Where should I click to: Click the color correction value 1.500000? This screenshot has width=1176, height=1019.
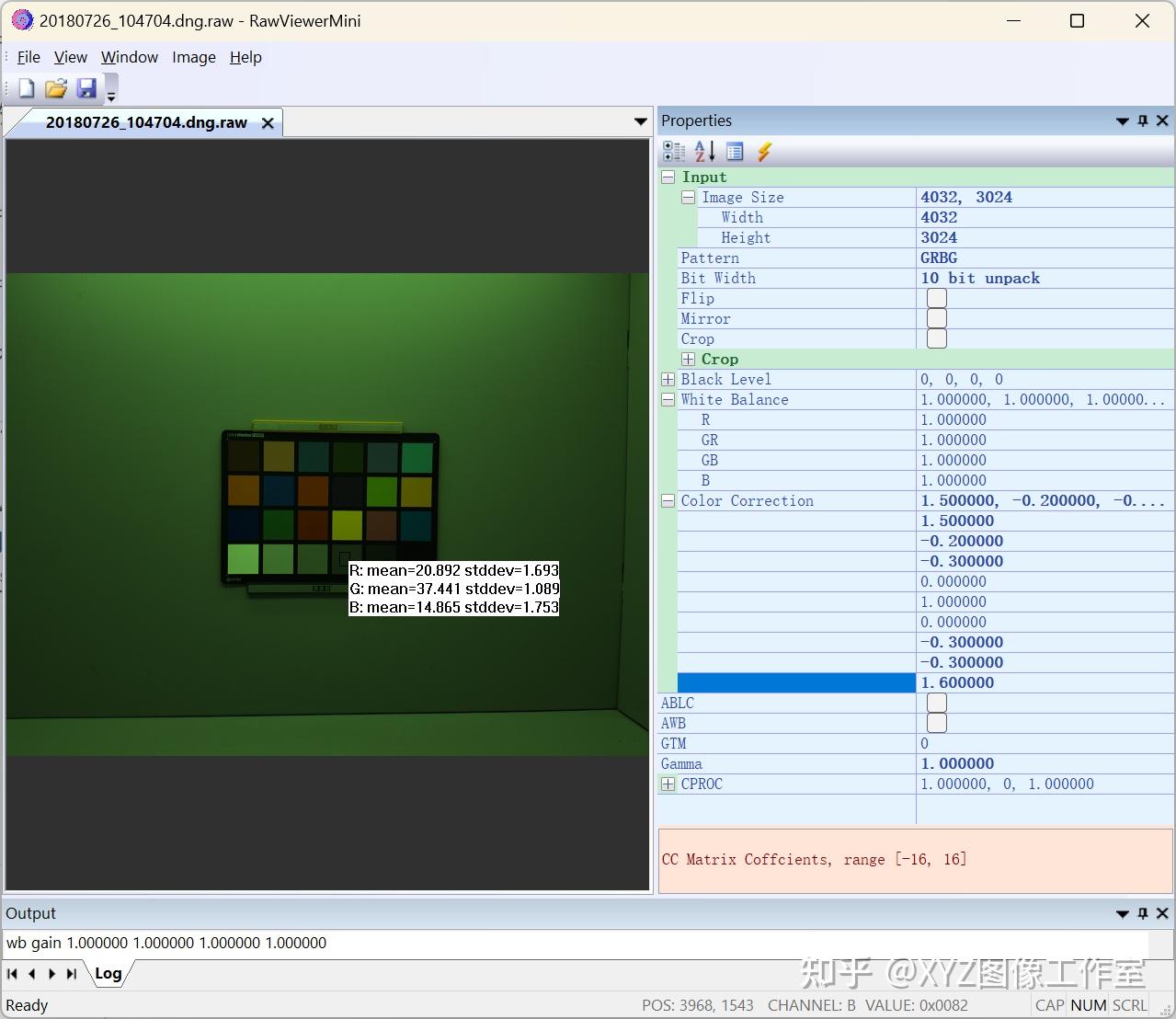(x=957, y=521)
